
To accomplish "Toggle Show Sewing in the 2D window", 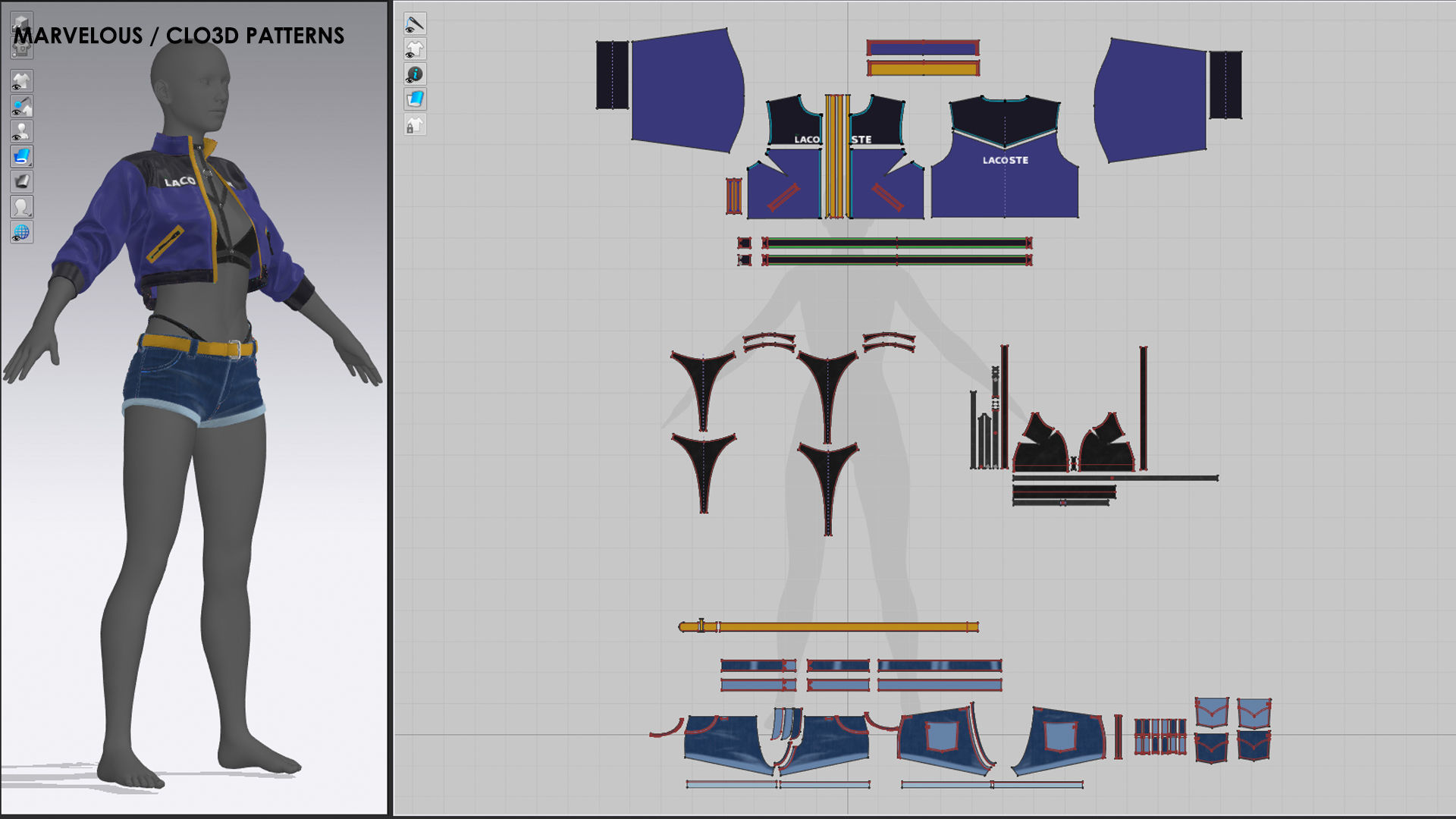I will coord(415,24).
